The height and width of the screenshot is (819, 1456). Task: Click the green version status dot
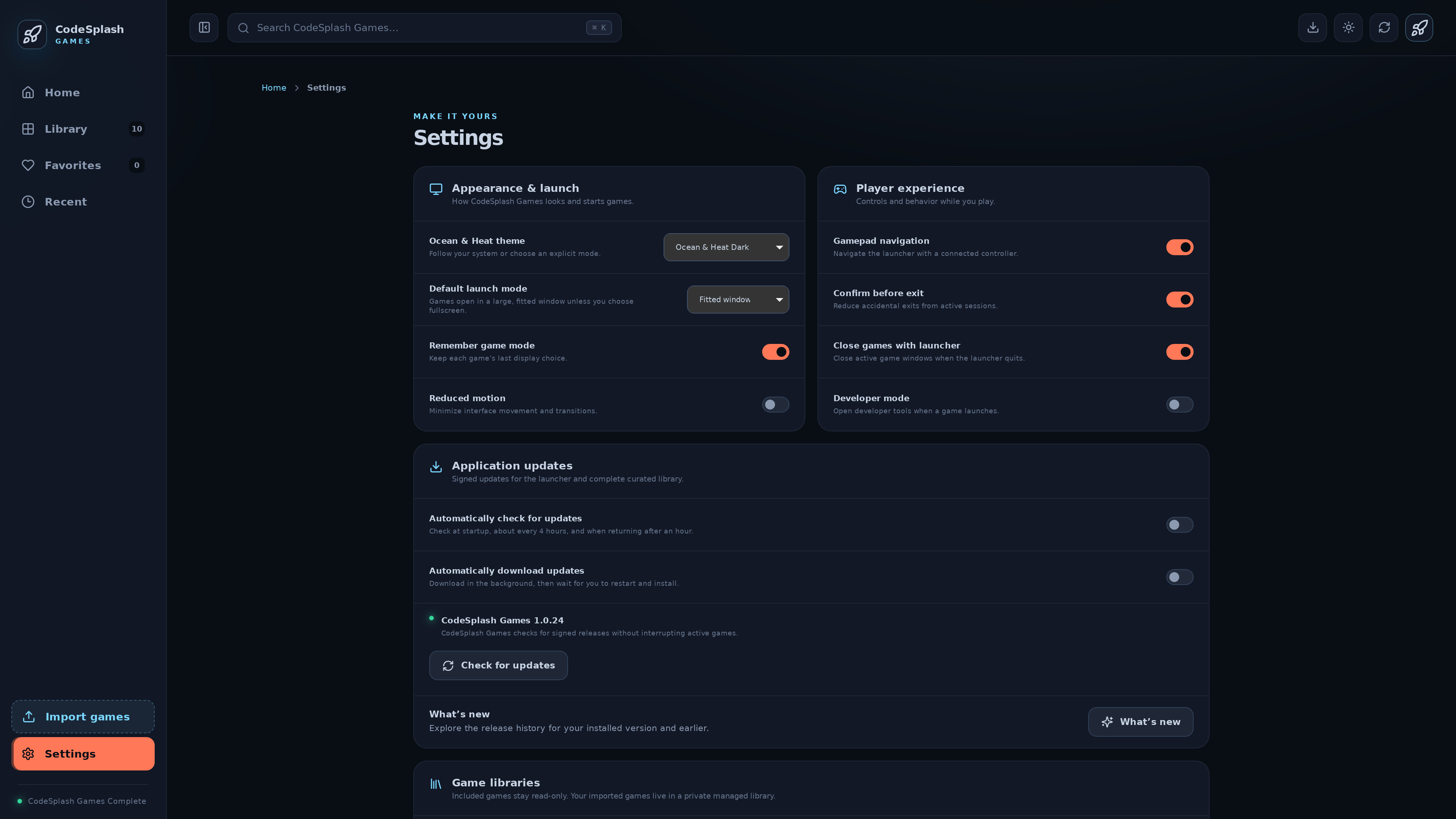[431, 618]
